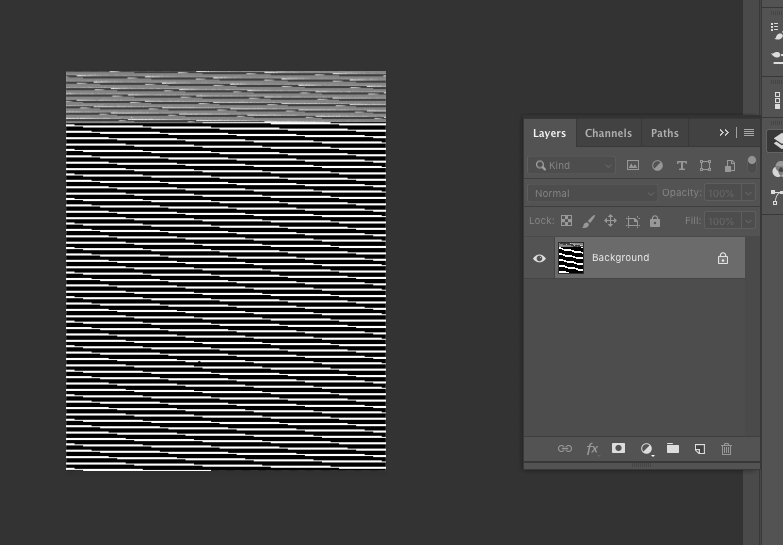Select the Background layer thumbnail
Screen dimensions: 783x545
tap(571, 258)
